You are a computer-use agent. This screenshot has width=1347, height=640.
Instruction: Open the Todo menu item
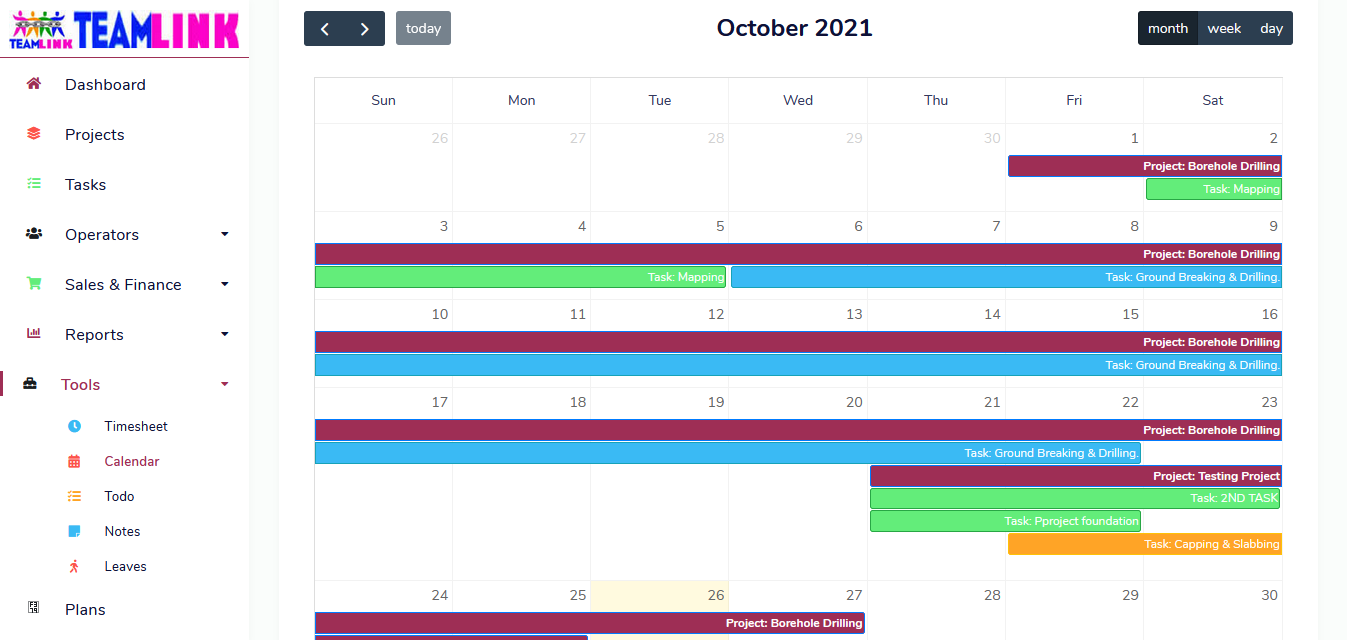(119, 496)
